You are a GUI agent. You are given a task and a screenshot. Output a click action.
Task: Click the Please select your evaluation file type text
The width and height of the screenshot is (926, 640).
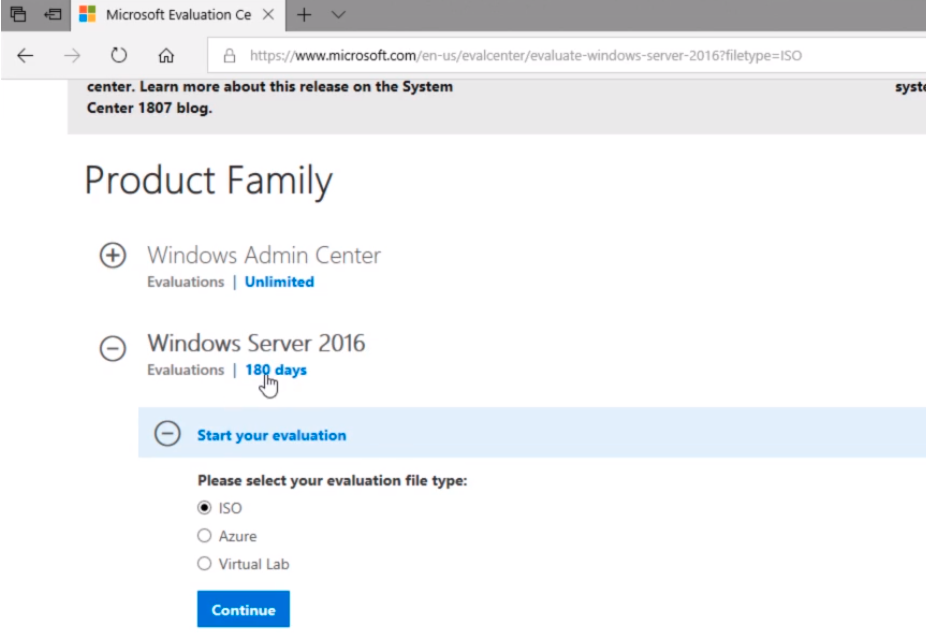pyautogui.click(x=332, y=481)
